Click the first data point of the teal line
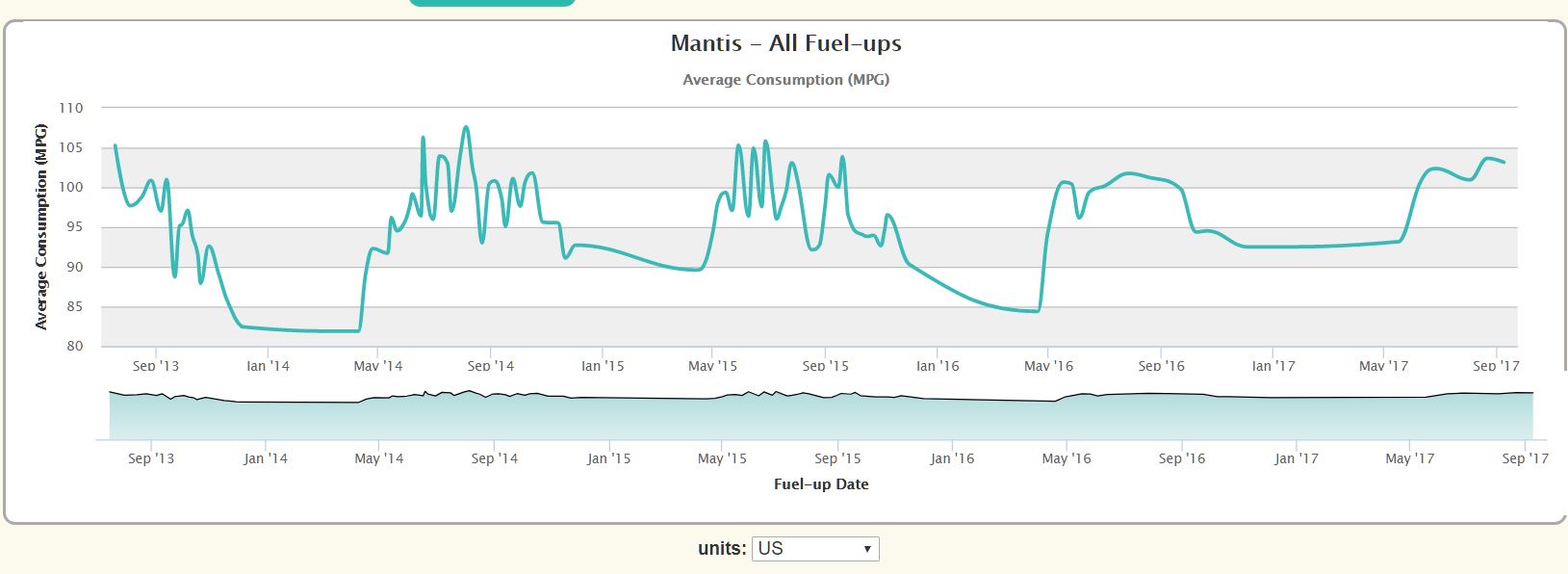 [116, 145]
